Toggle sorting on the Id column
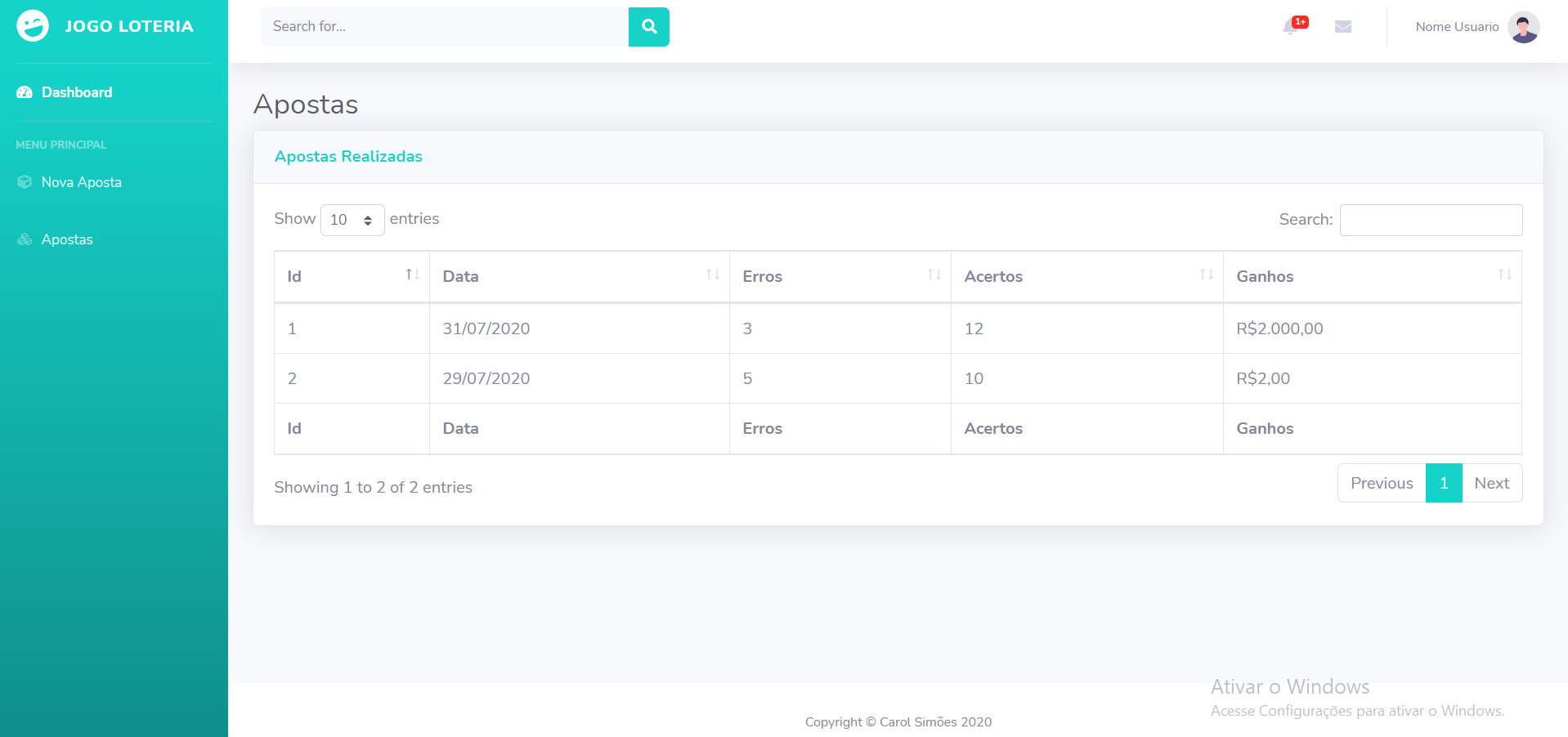 410,275
